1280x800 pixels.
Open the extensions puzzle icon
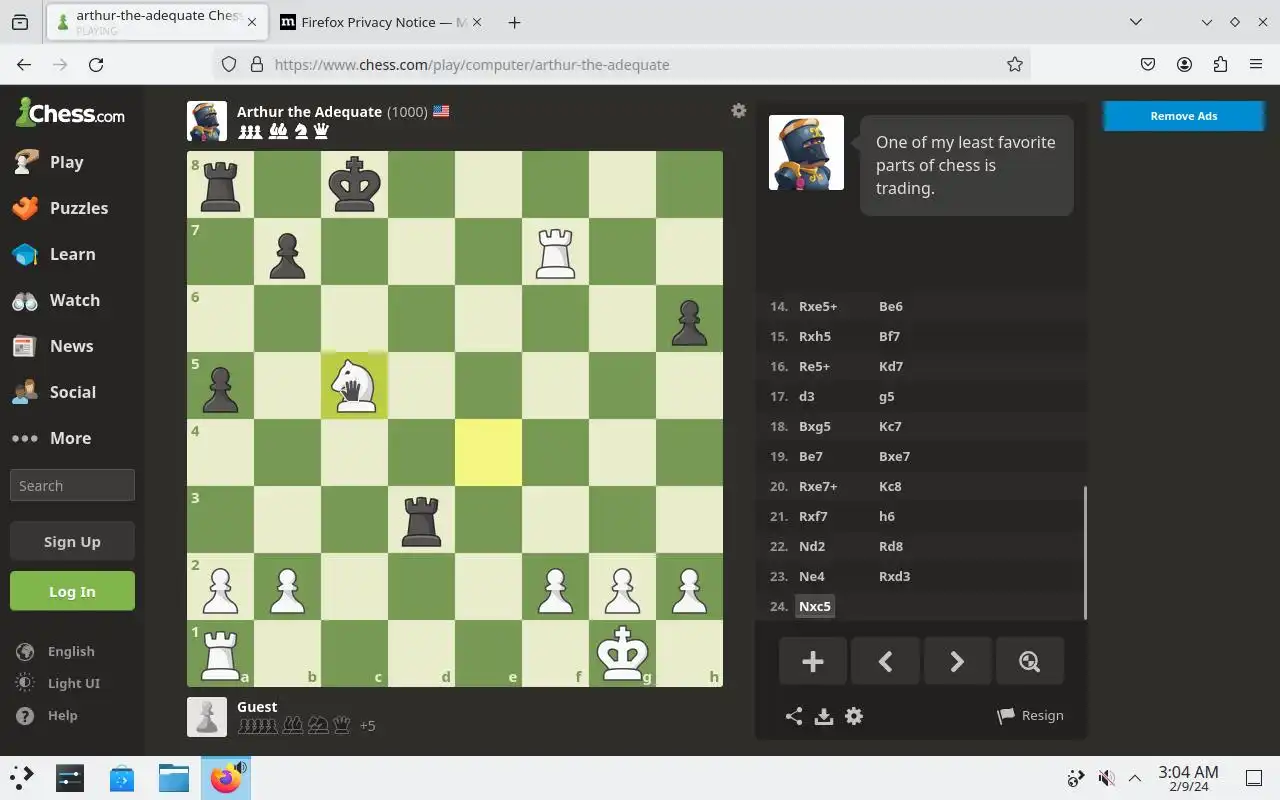(1220, 64)
